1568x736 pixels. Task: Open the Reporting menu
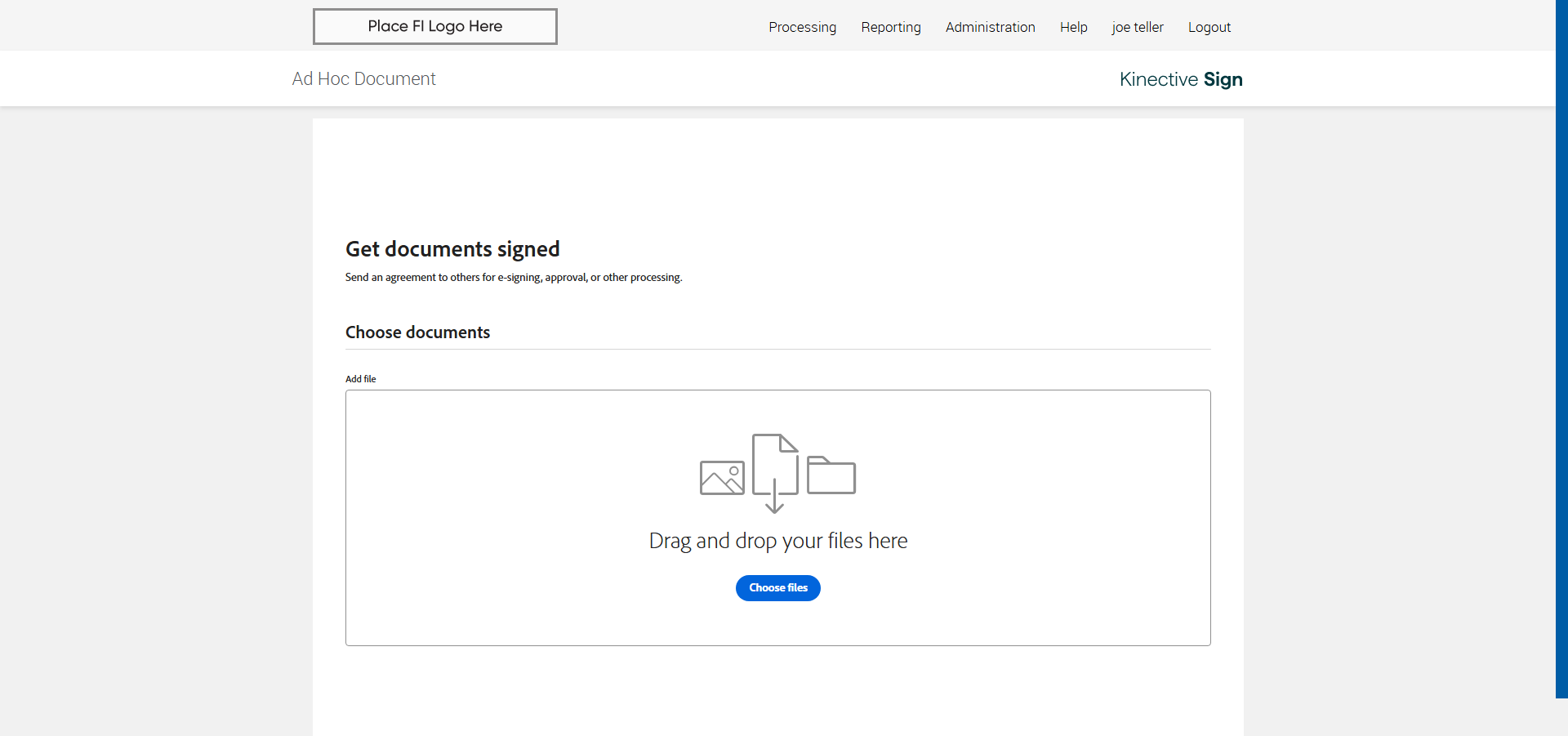click(890, 27)
